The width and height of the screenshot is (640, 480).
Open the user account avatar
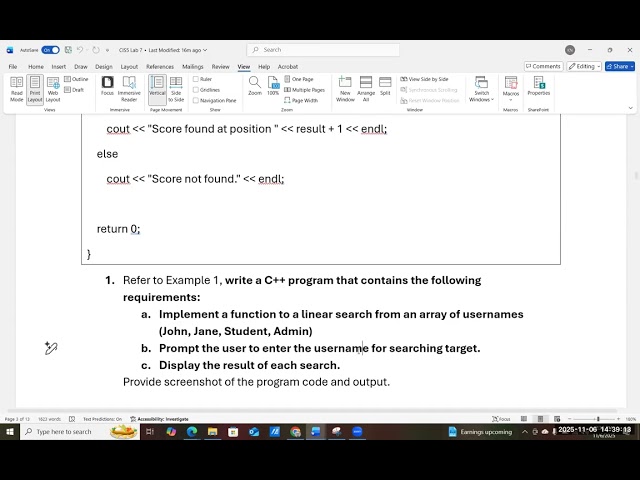[570, 50]
